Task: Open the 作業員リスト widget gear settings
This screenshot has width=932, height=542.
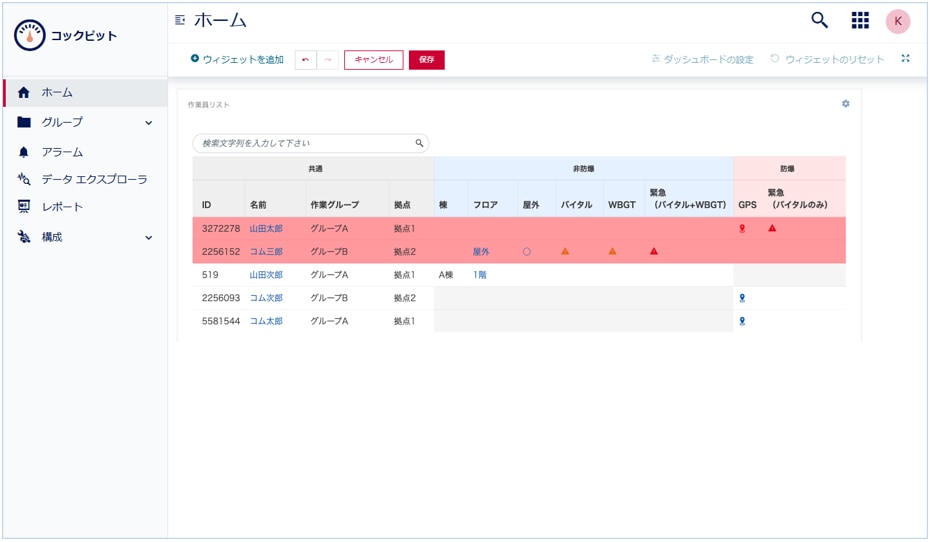Action: (845, 104)
